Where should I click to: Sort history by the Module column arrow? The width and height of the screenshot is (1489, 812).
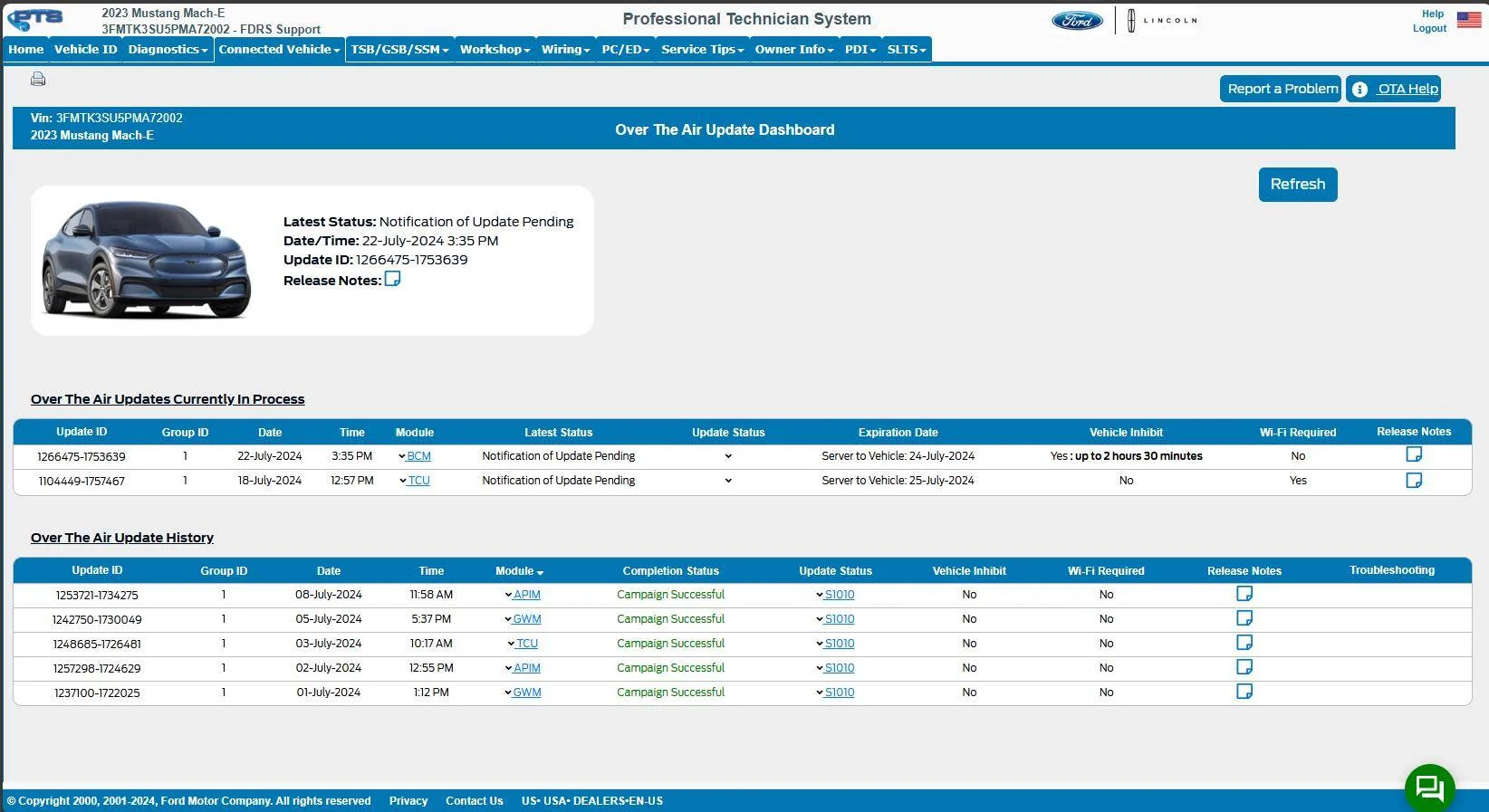(x=540, y=572)
